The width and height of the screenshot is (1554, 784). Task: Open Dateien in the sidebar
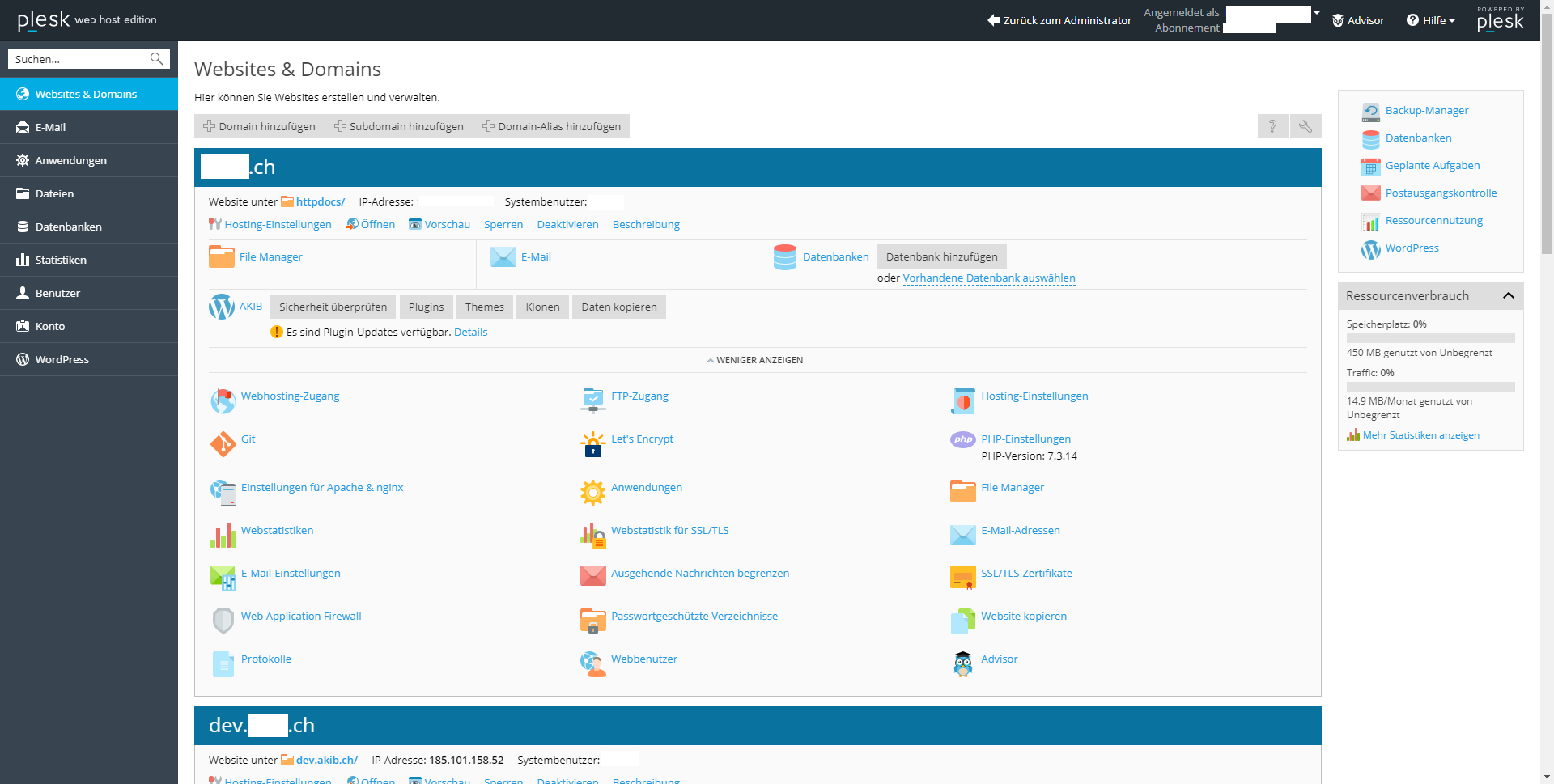click(x=89, y=193)
